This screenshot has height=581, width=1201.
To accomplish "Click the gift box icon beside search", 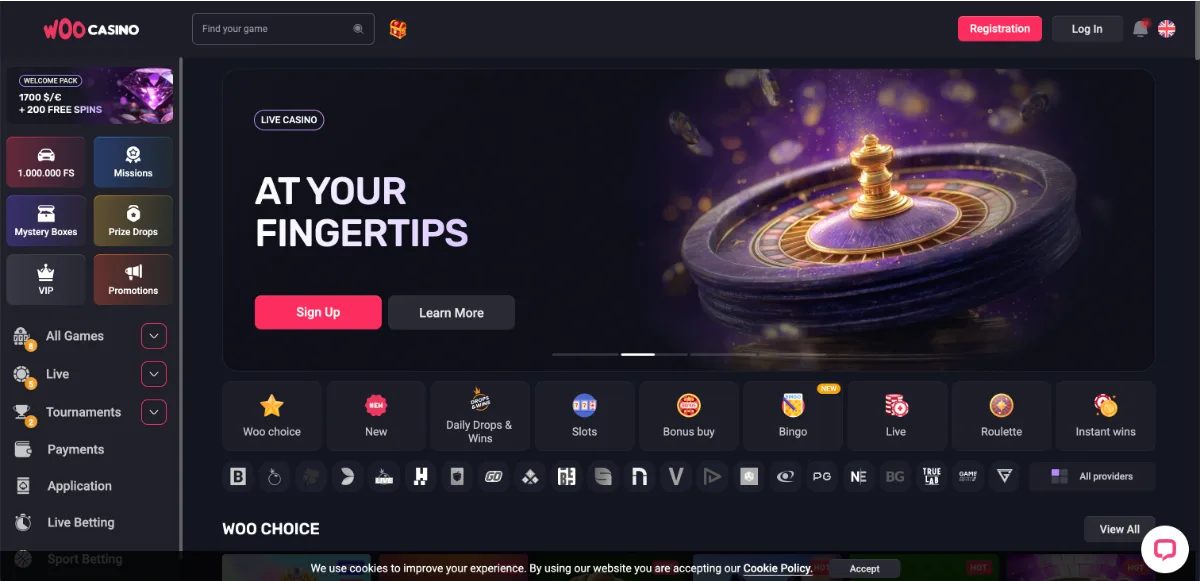I will [398, 29].
